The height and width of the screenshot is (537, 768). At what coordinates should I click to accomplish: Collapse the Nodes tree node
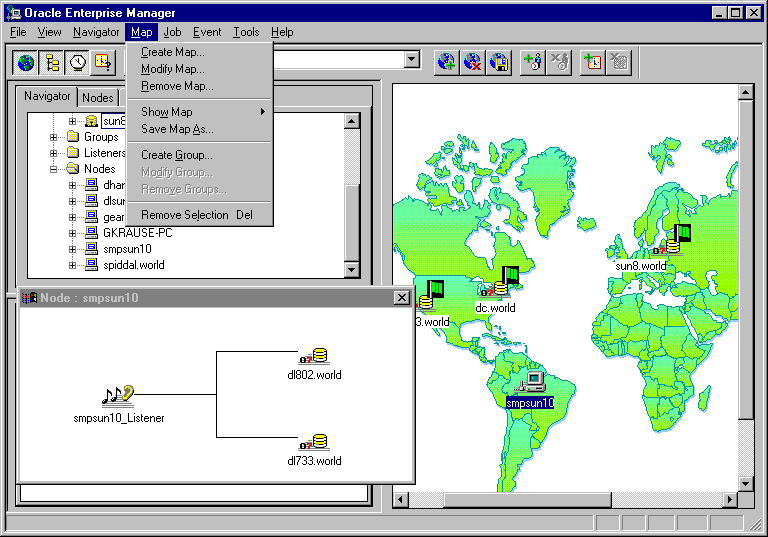(53, 170)
